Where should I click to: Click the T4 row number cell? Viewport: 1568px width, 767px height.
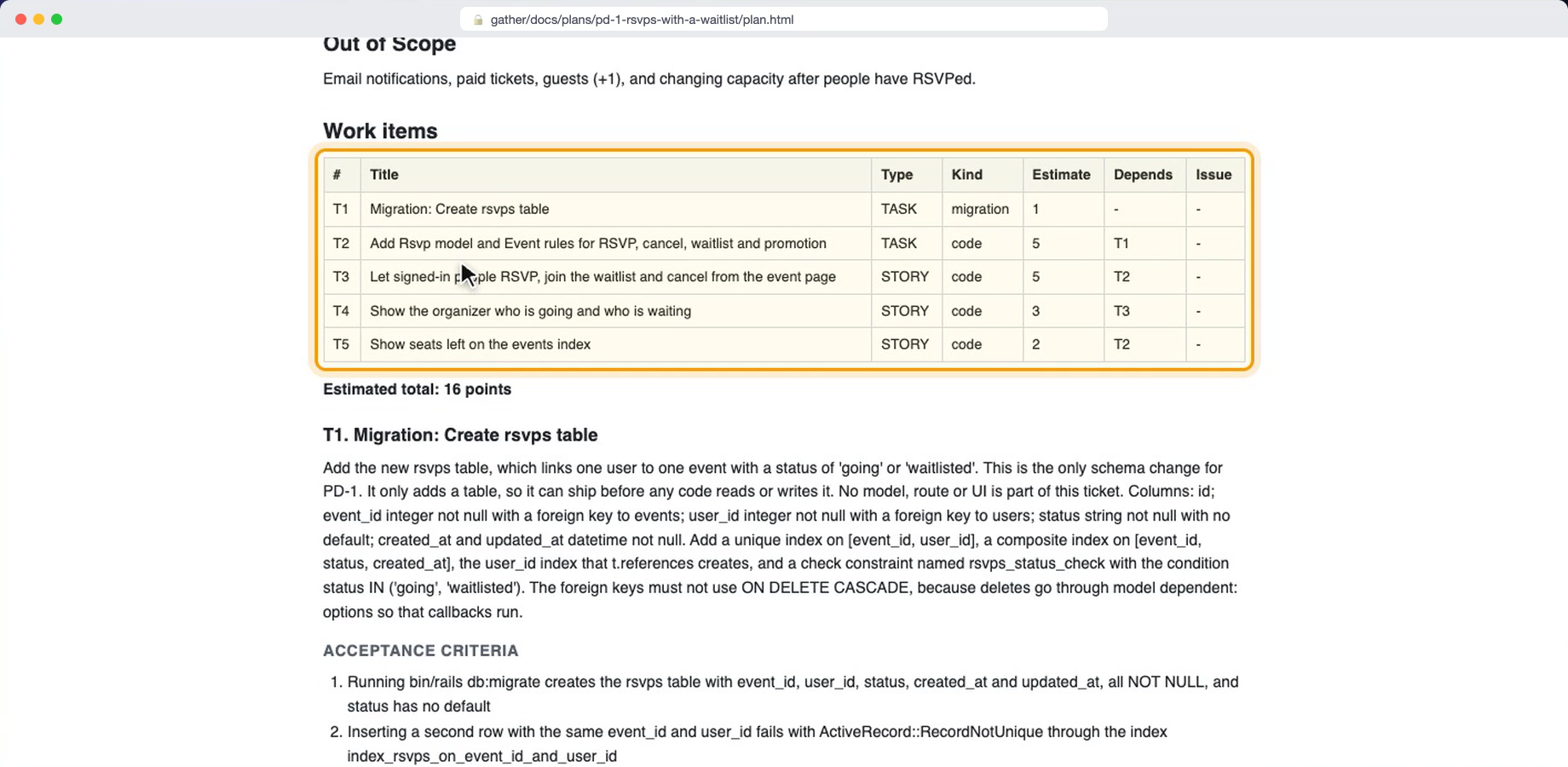(x=342, y=311)
